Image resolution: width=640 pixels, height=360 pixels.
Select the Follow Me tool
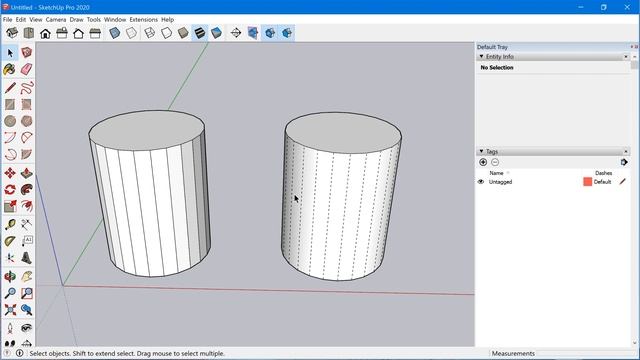pyautogui.click(x=27, y=189)
